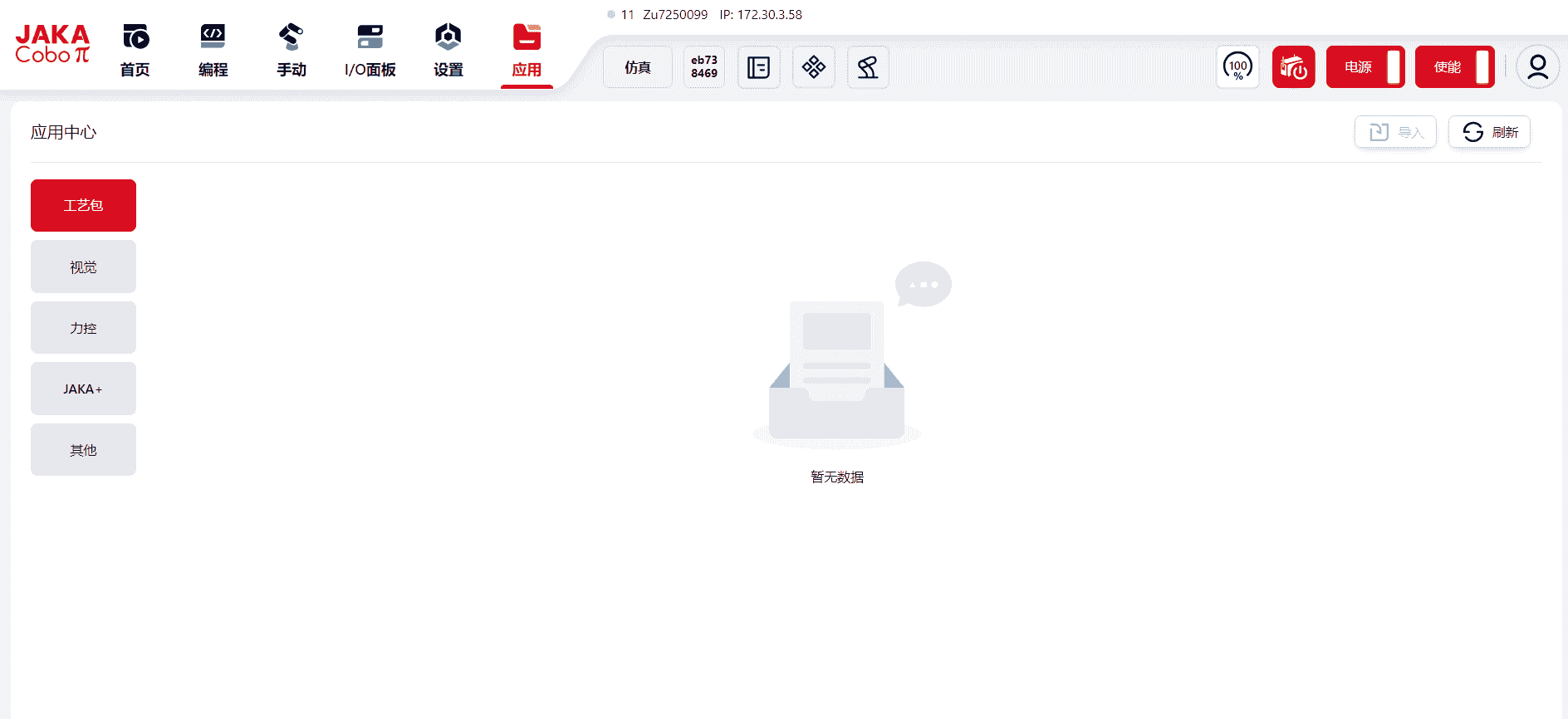Switch to the JAKA+ category
This screenshot has width=1568, height=719.
pos(83,389)
